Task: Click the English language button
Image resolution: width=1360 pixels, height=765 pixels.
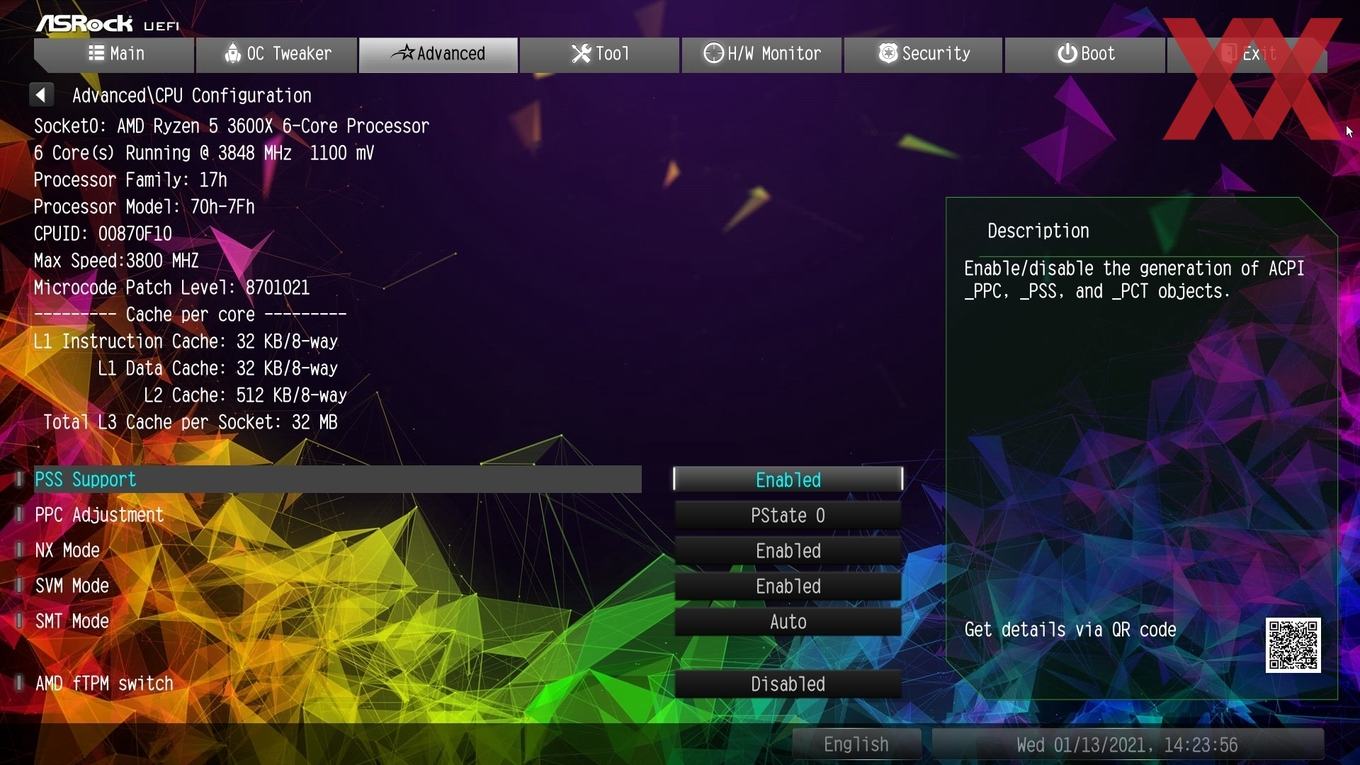Action: point(856,744)
